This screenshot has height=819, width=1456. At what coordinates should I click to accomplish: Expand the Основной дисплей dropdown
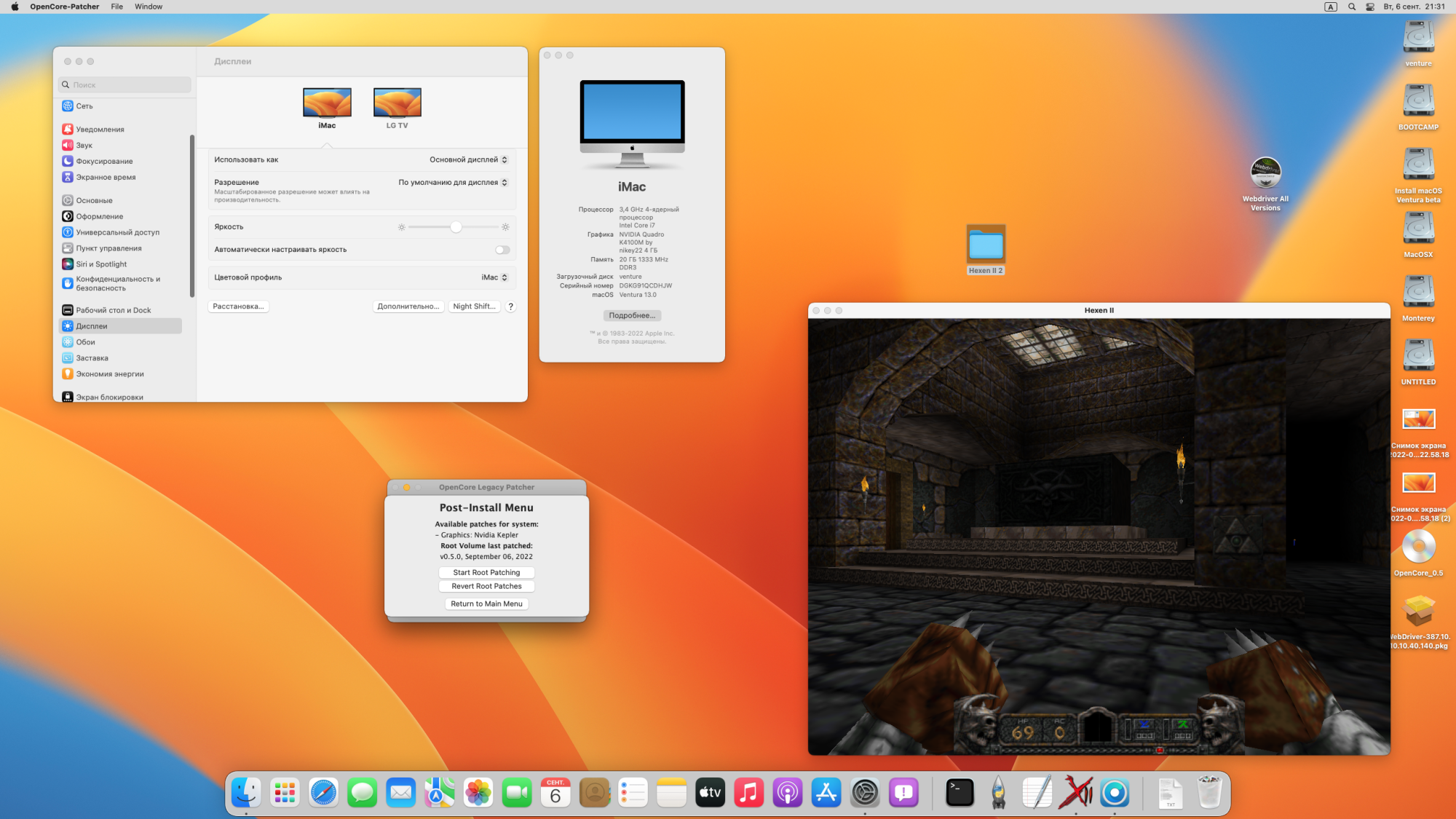point(468,159)
